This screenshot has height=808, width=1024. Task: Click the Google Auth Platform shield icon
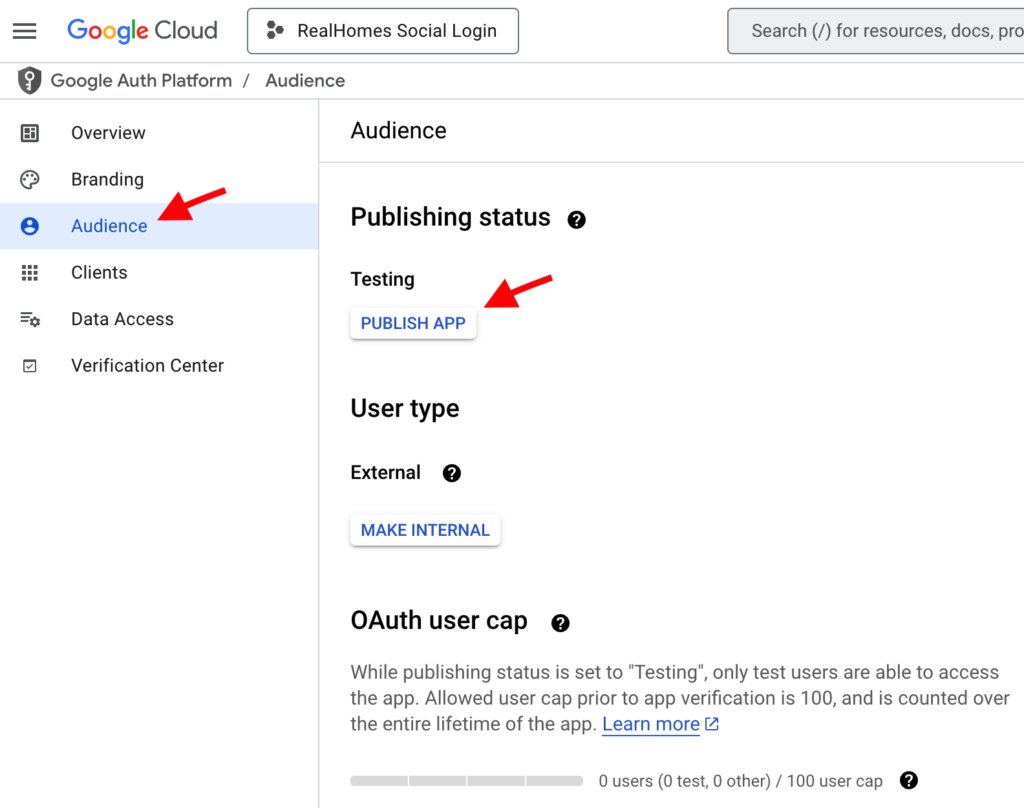[29, 80]
